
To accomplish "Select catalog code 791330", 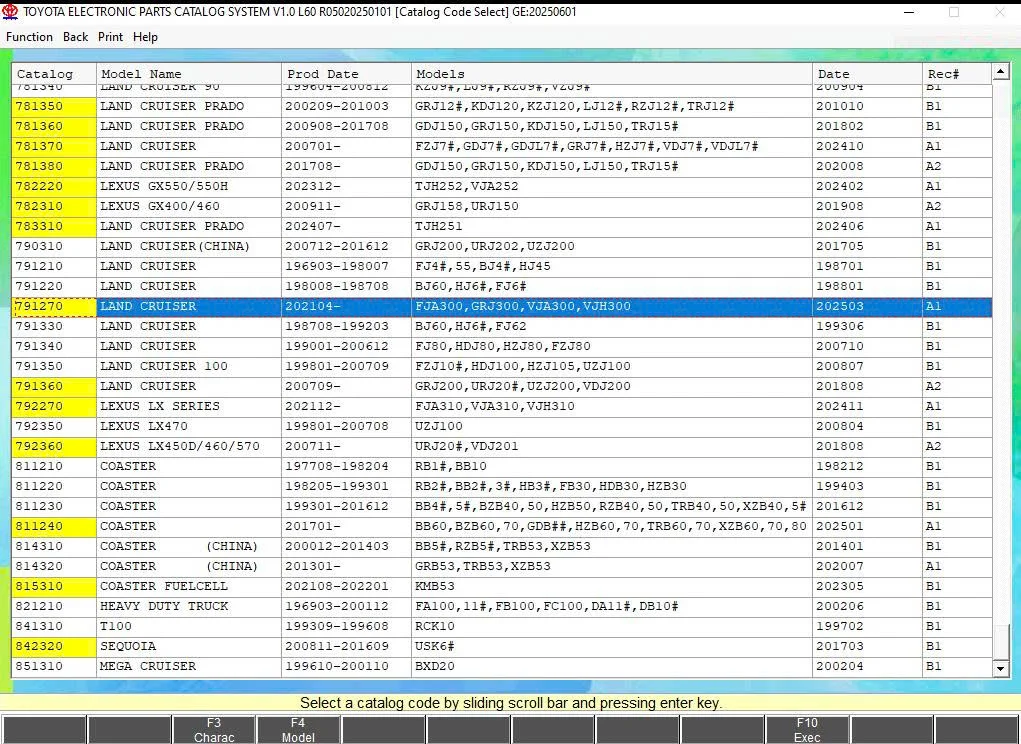I will pos(54,326).
